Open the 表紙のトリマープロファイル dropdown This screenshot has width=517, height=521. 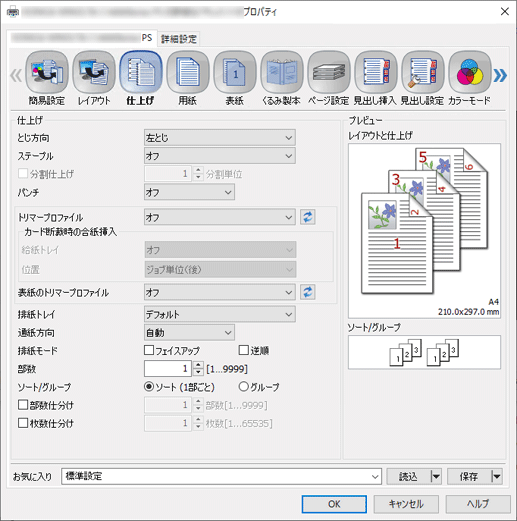point(220,292)
